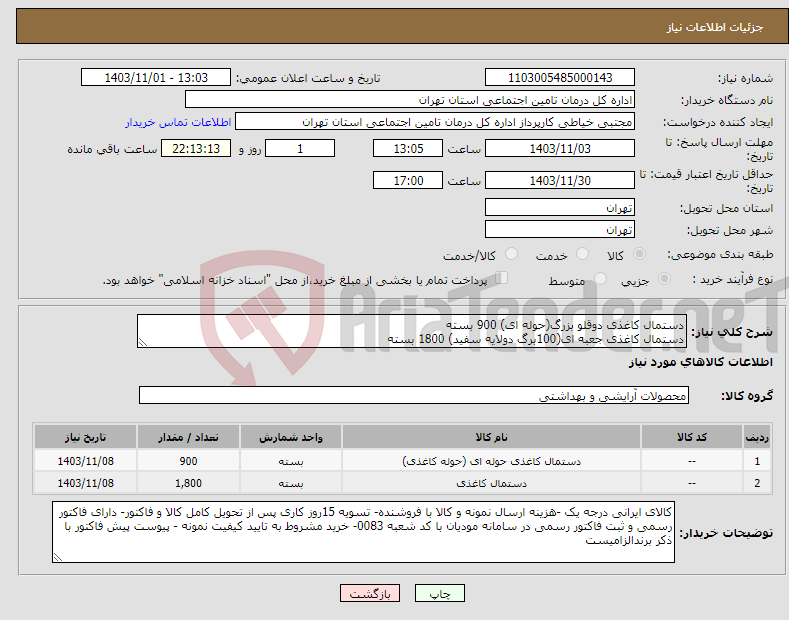
Task: Click the item name دستمال کاغذی in row 2
Action: point(491,483)
